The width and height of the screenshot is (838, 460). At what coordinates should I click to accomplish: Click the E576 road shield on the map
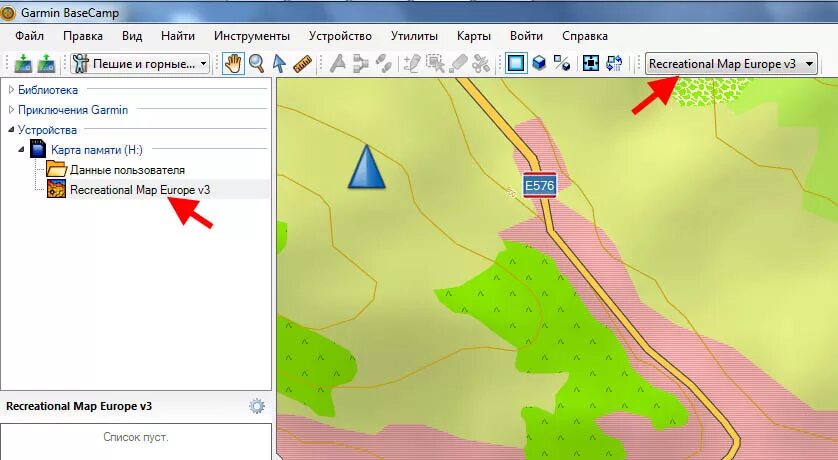pos(539,185)
